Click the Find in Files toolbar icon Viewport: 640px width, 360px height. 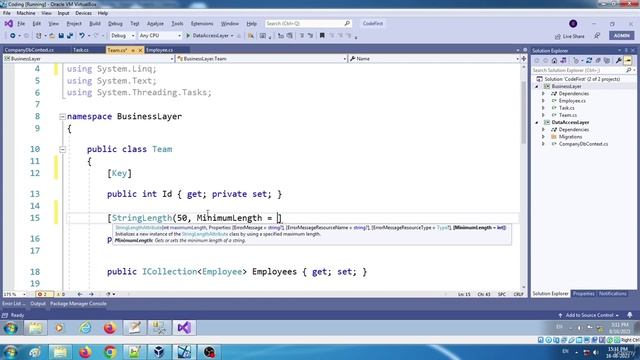coord(251,36)
